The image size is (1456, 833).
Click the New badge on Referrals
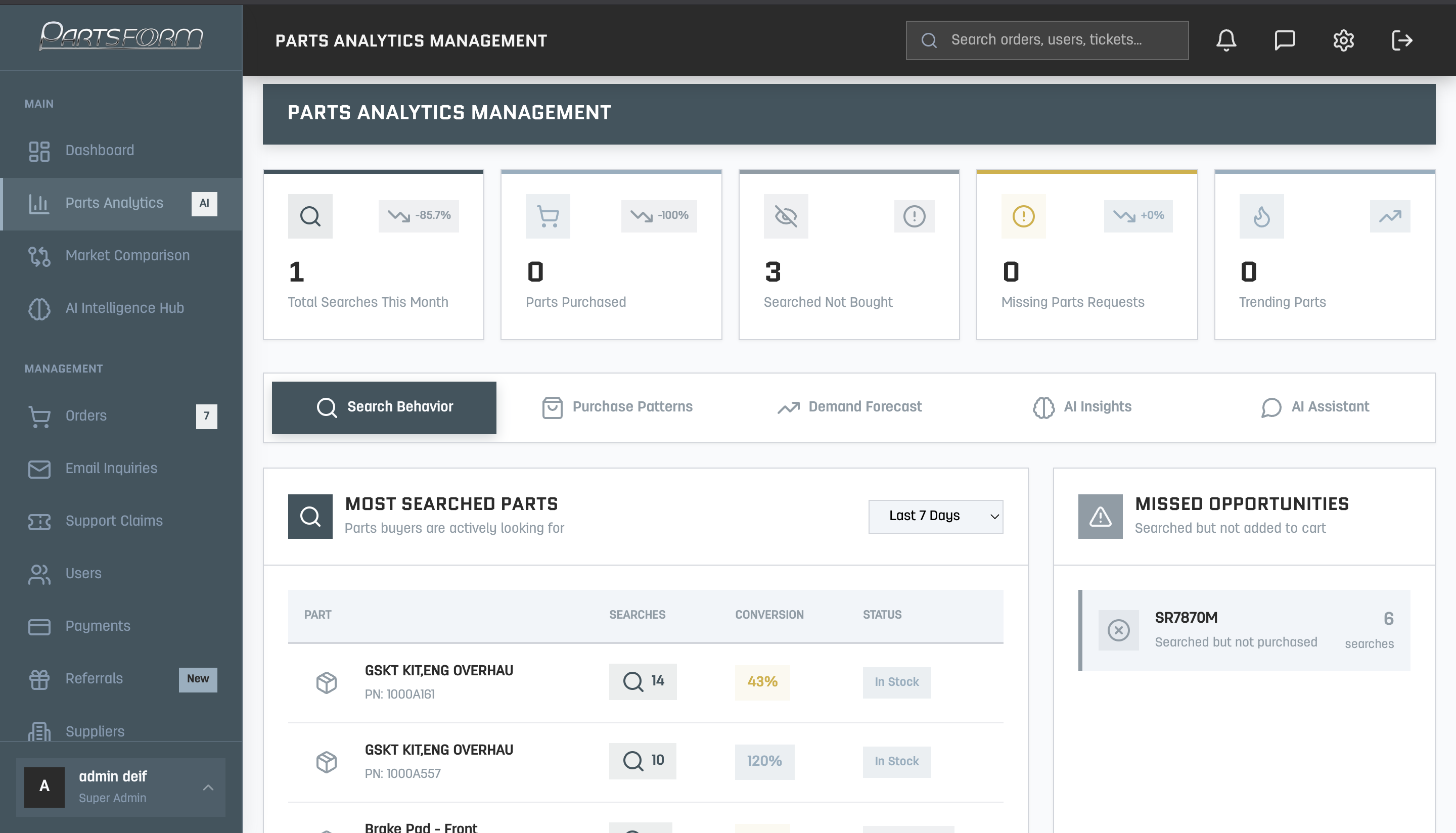[198, 680]
